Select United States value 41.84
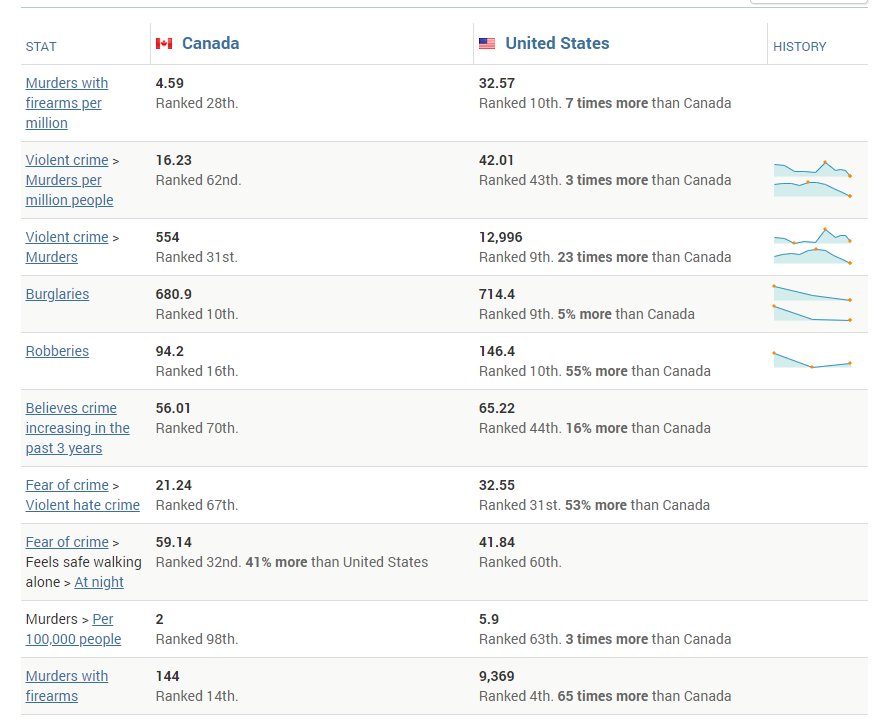 click(497, 542)
